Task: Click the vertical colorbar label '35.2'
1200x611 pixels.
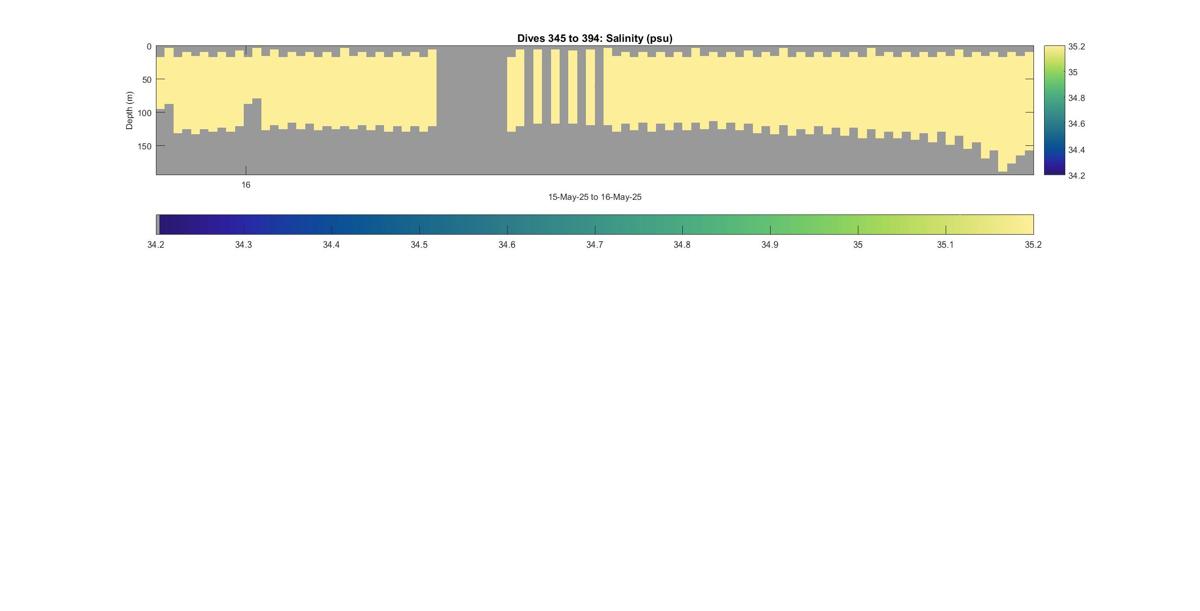Action: [1076, 47]
